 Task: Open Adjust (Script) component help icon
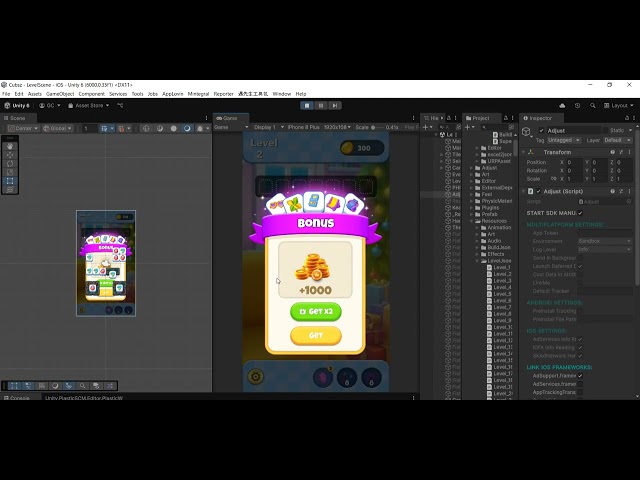point(612,191)
